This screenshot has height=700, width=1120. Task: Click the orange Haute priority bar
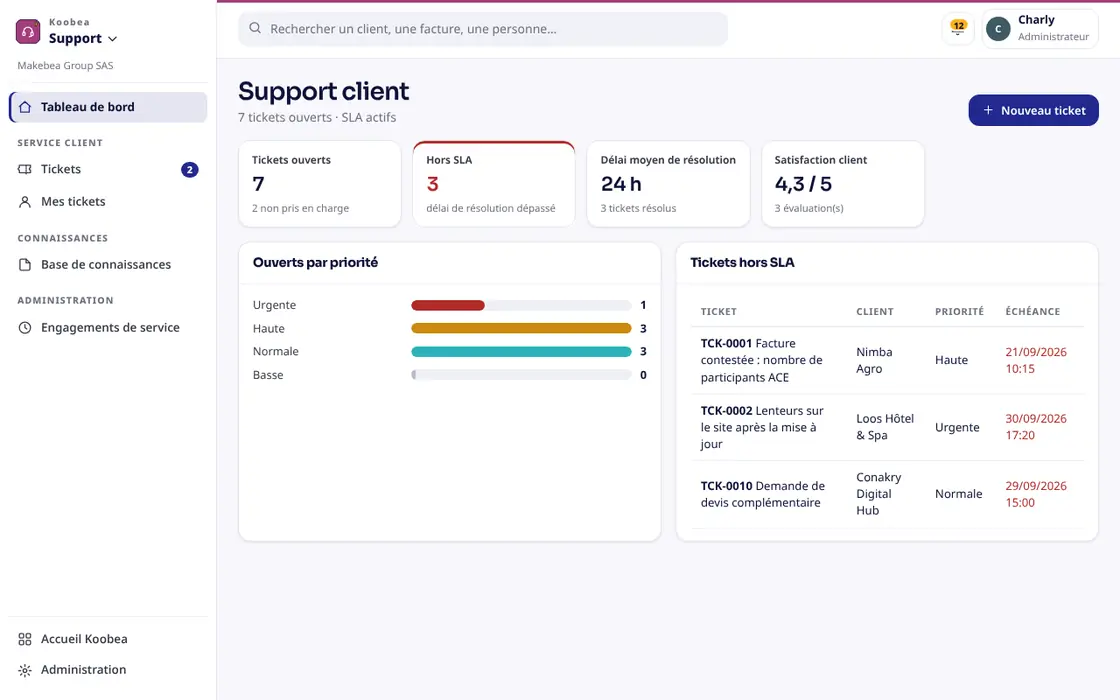(x=521, y=329)
